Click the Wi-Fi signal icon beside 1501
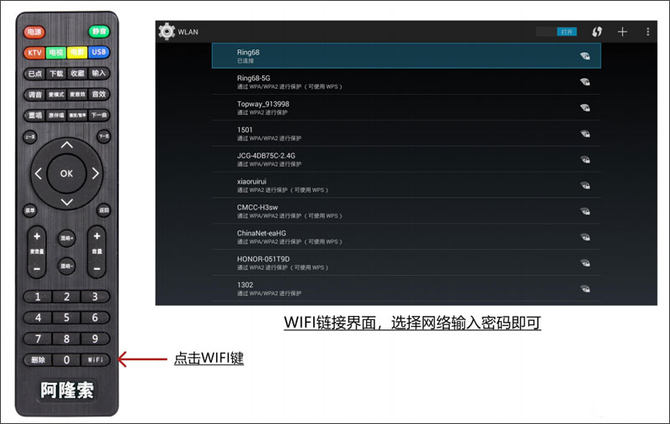 [x=585, y=133]
